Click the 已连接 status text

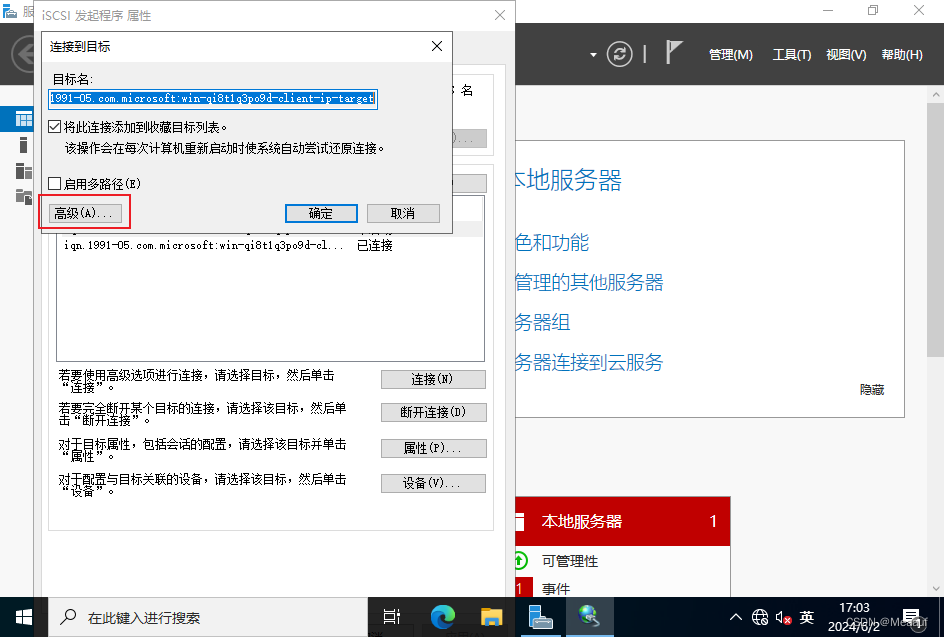[x=374, y=246]
